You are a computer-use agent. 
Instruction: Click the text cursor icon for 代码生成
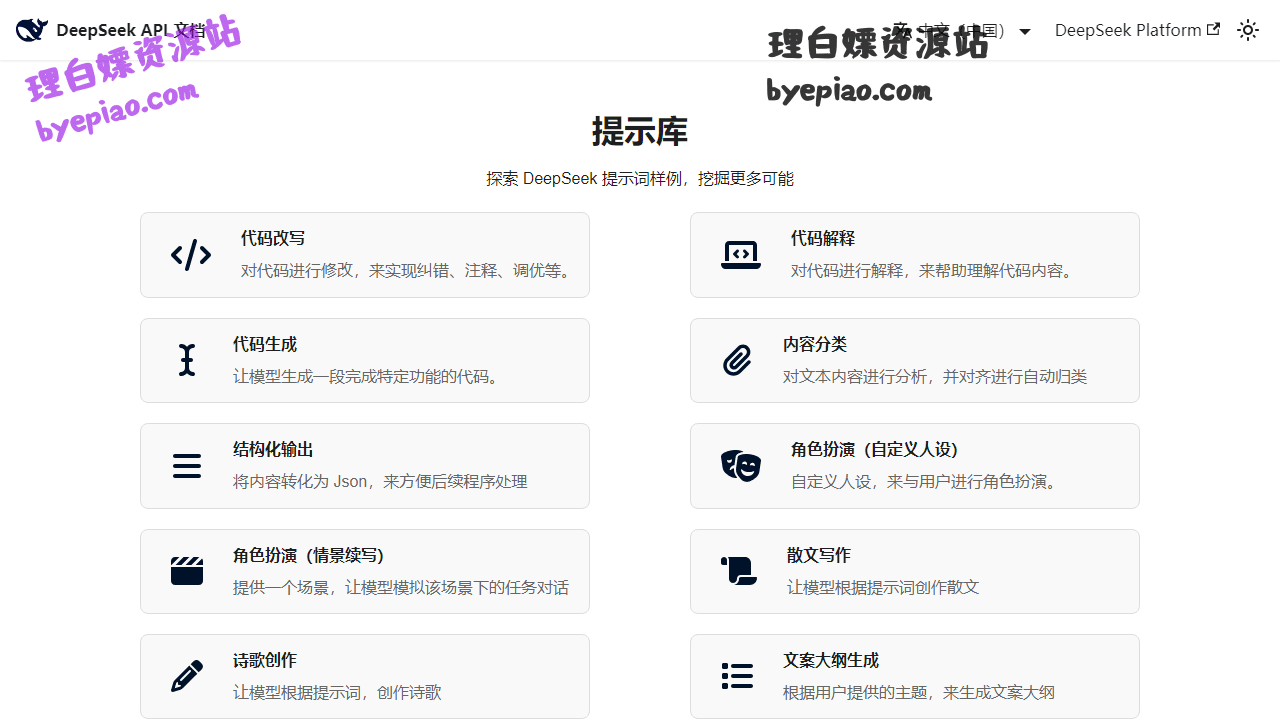187,360
